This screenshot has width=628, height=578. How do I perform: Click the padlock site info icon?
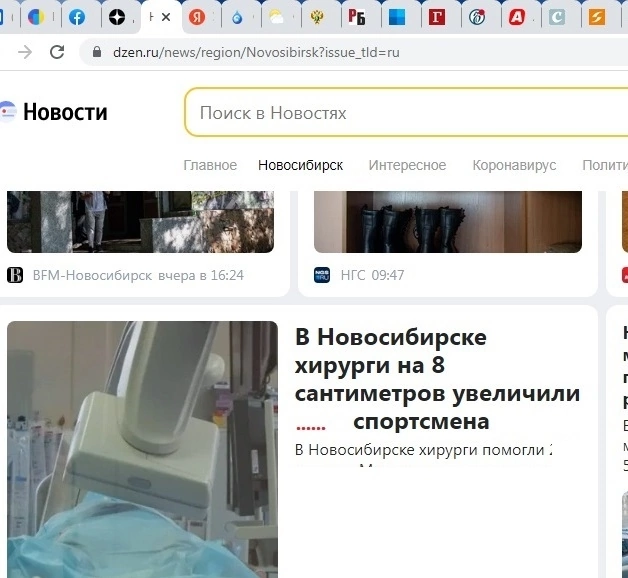tap(97, 52)
